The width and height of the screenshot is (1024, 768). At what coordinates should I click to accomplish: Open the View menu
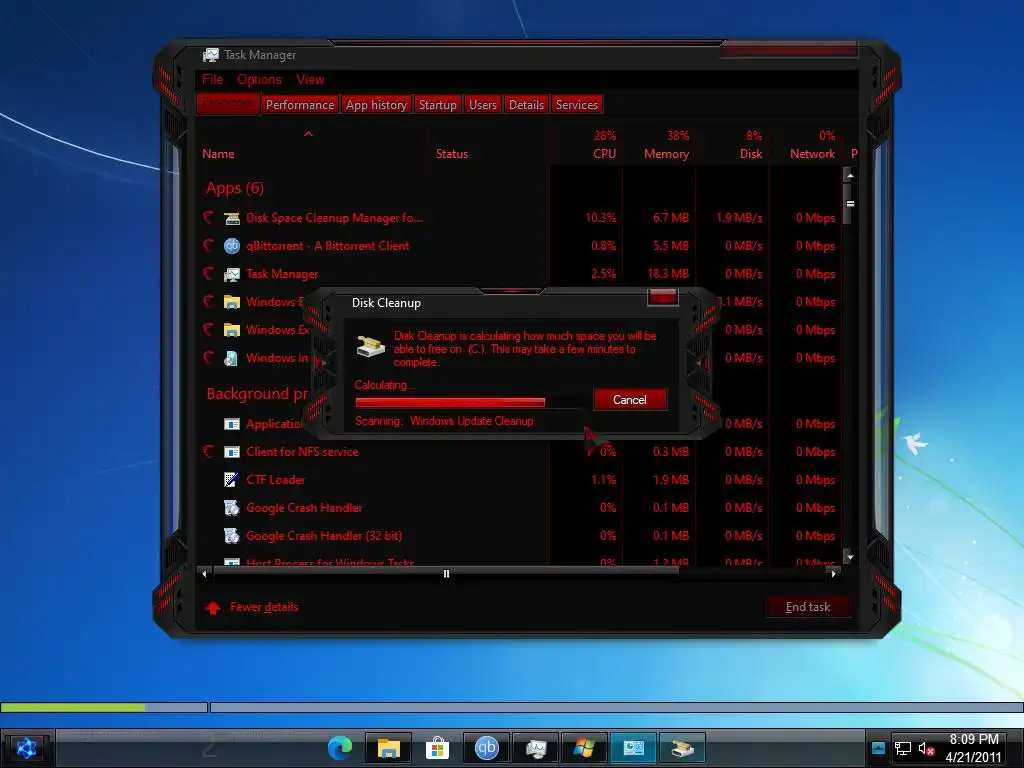tap(310, 79)
